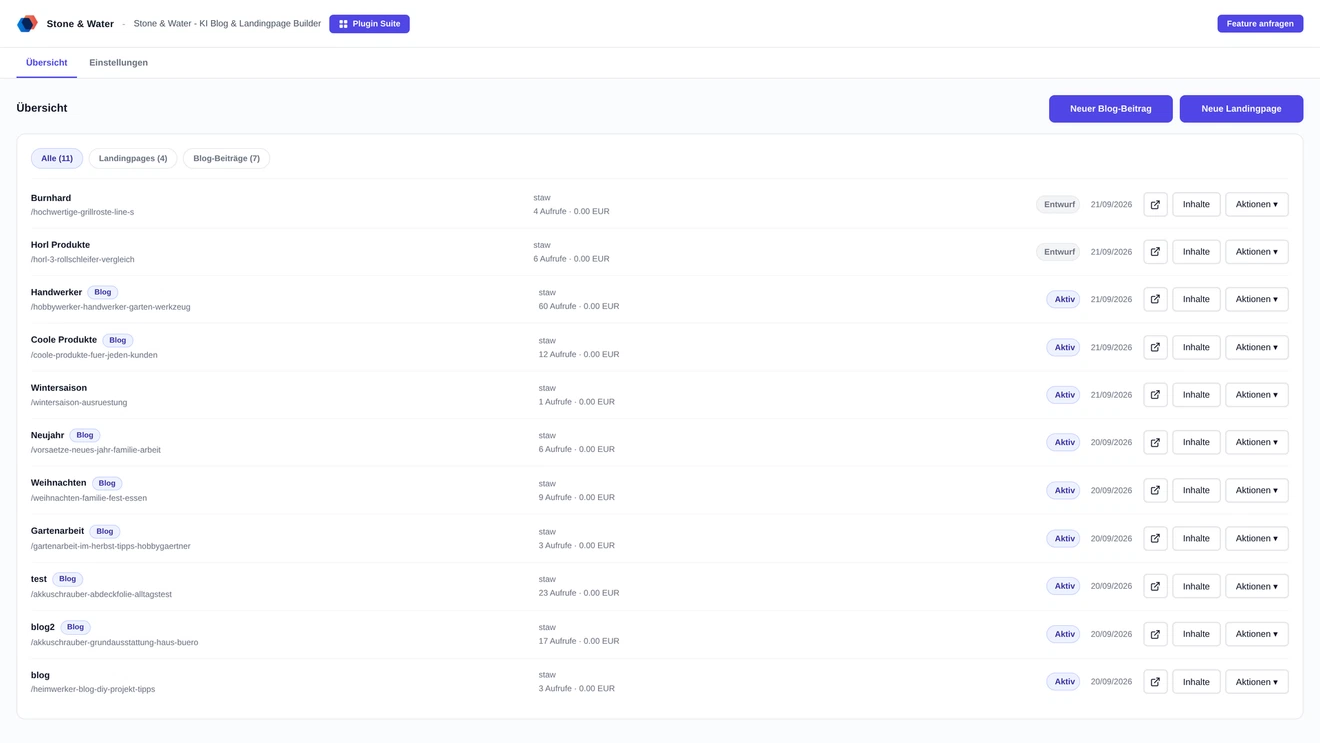
Task: Filter by Blog-Beiträge (7)
Action: (226, 158)
